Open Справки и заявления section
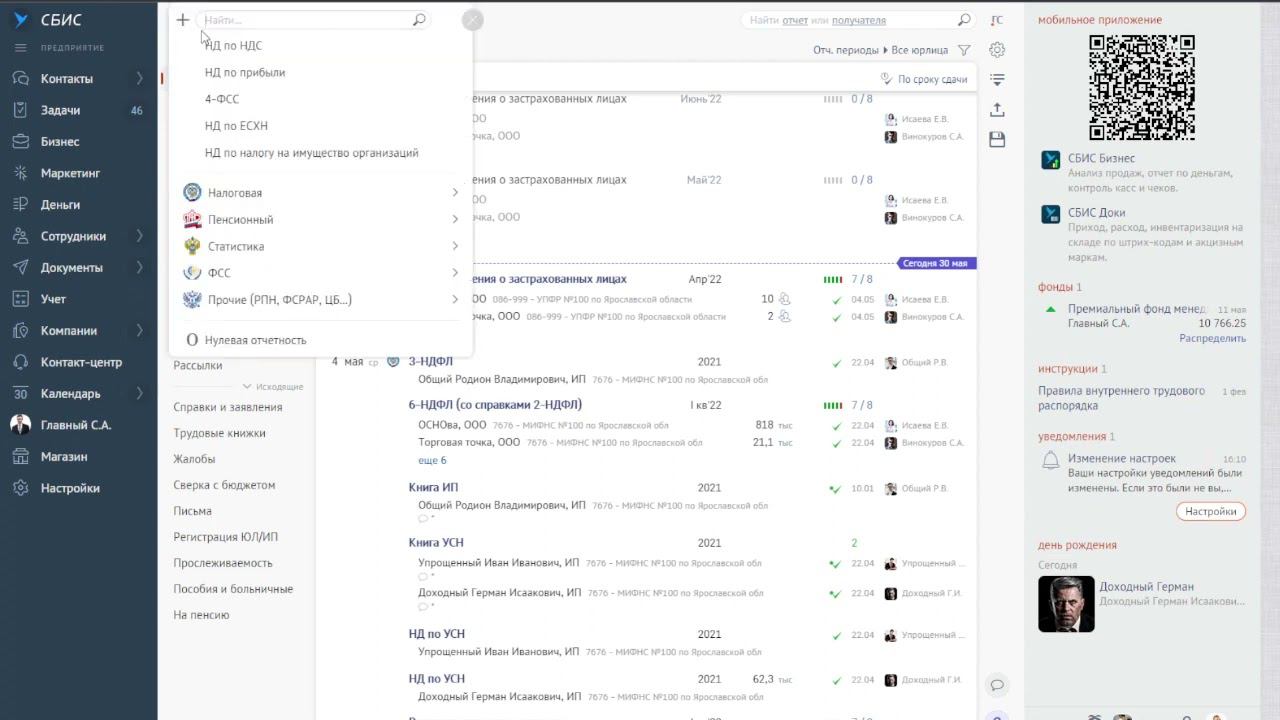This screenshot has width=1280, height=720. point(228,407)
